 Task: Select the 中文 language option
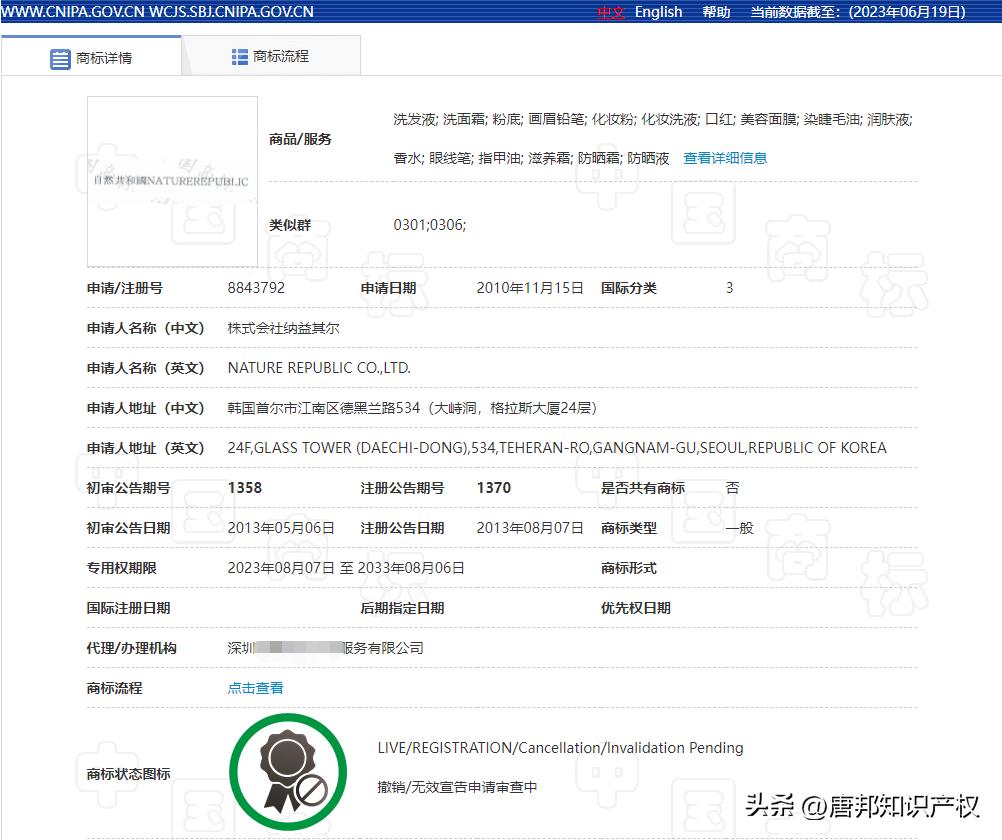click(611, 12)
